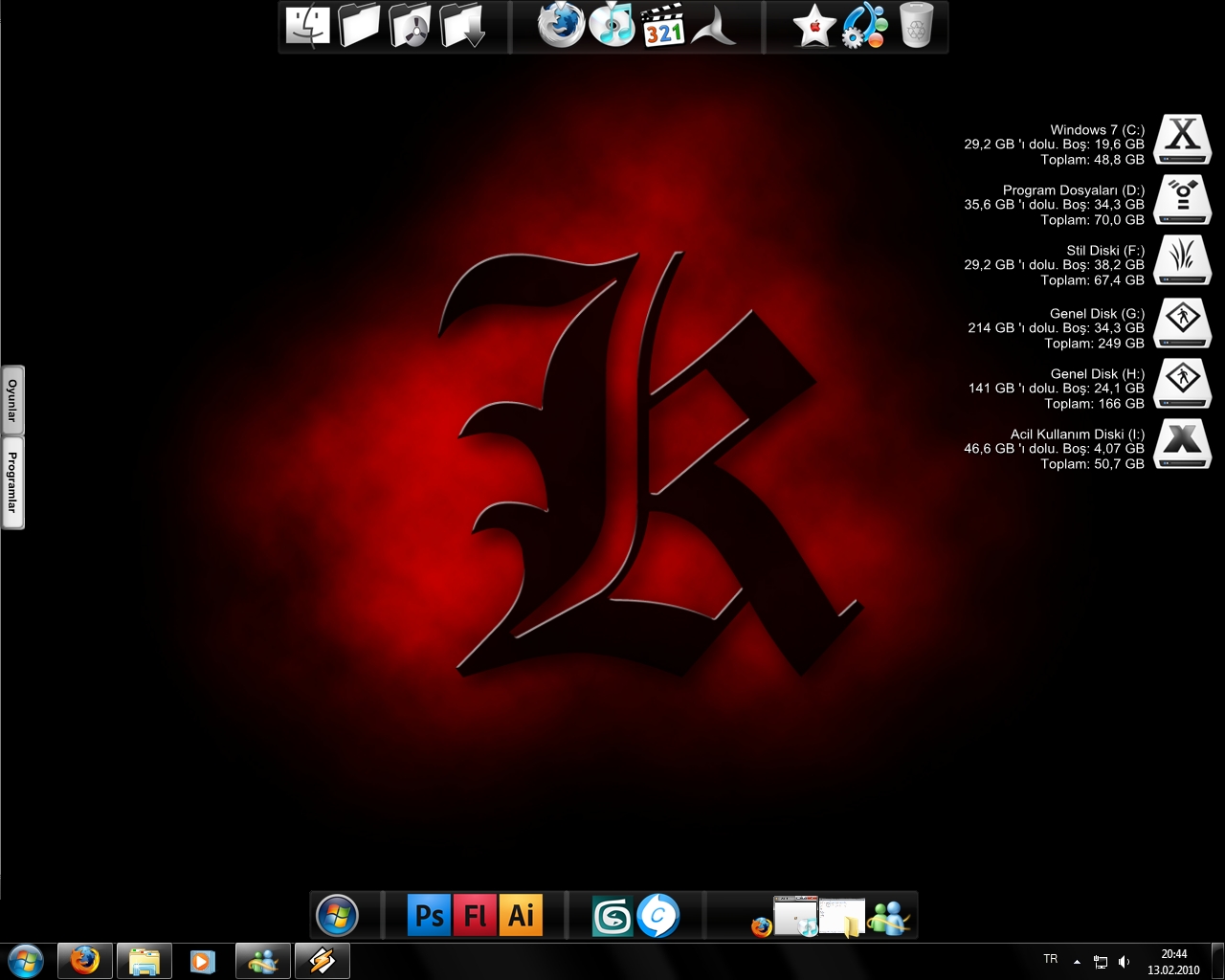Open the network status tray icon
The height and width of the screenshot is (980, 1225).
[x=1101, y=961]
